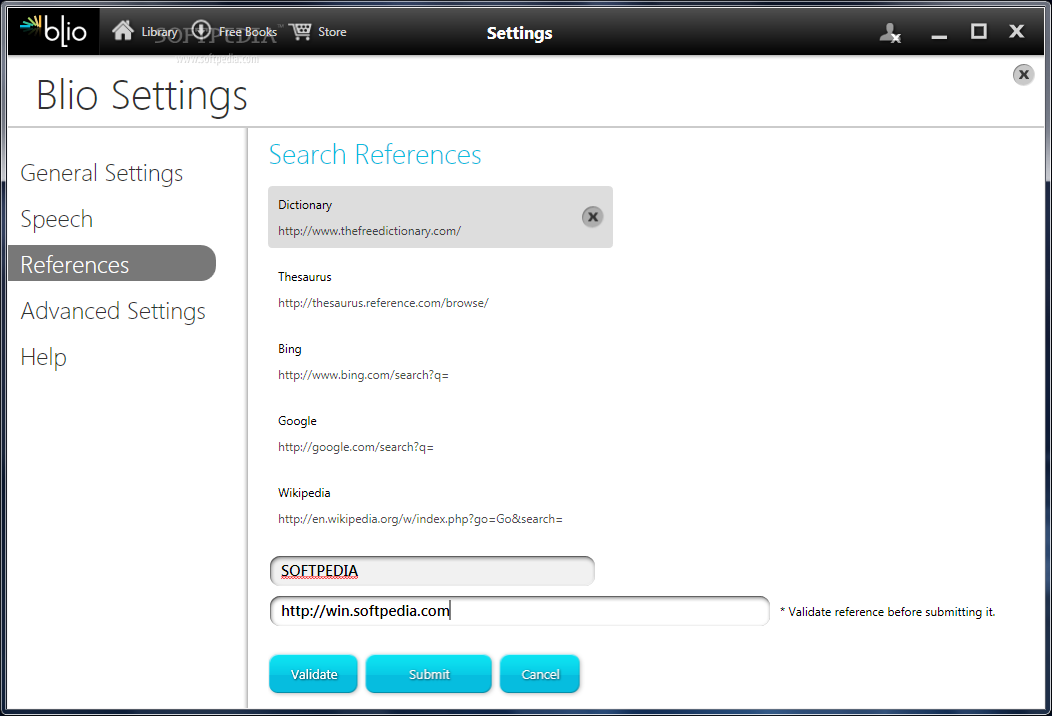Open Advanced Settings section
1052x716 pixels.
[113, 311]
